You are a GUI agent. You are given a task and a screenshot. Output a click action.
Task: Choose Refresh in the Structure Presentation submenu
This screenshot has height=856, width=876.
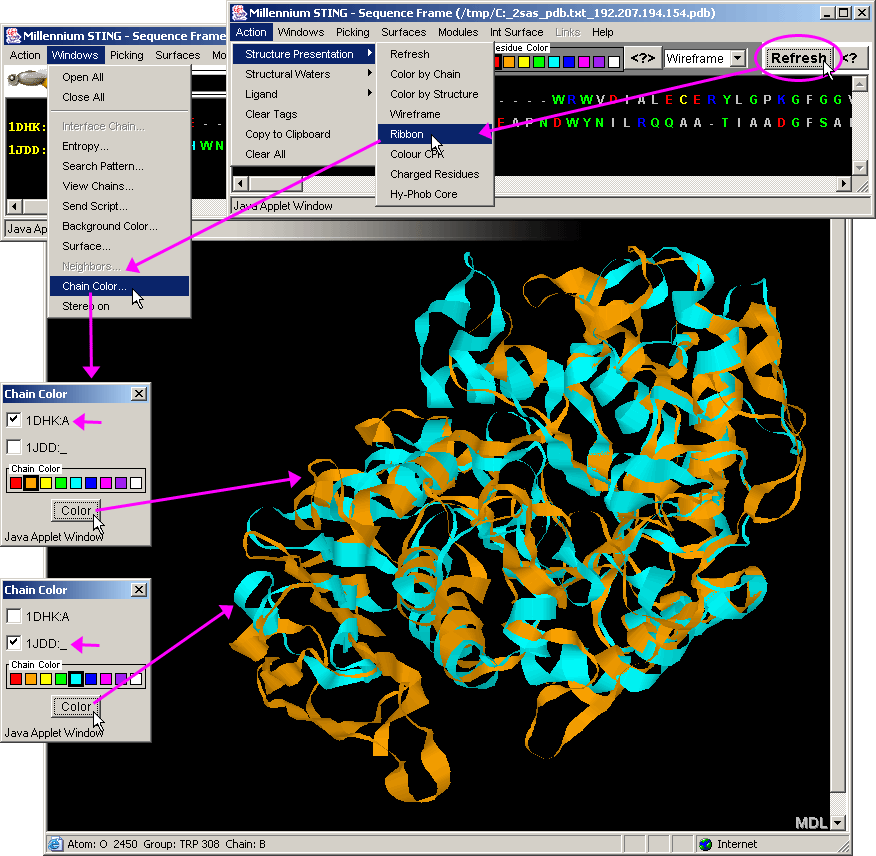(435, 54)
